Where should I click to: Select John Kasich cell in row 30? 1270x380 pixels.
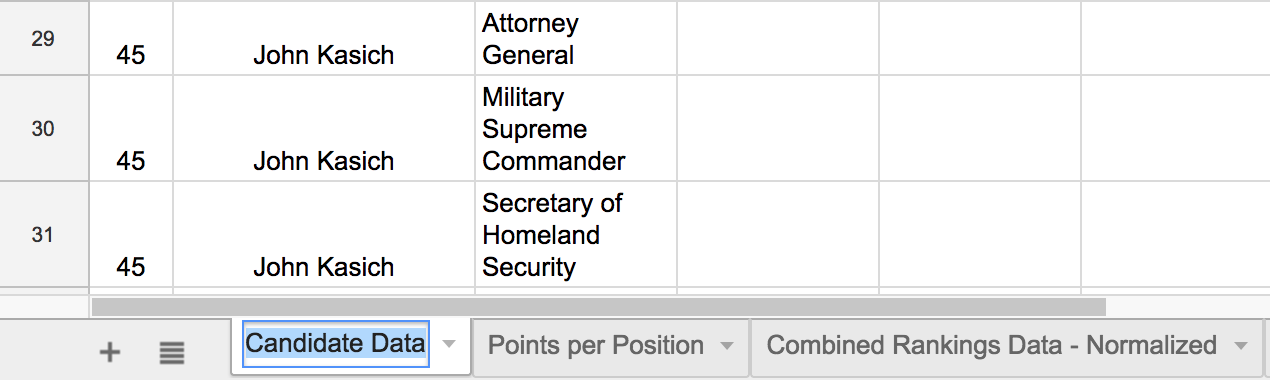324,128
